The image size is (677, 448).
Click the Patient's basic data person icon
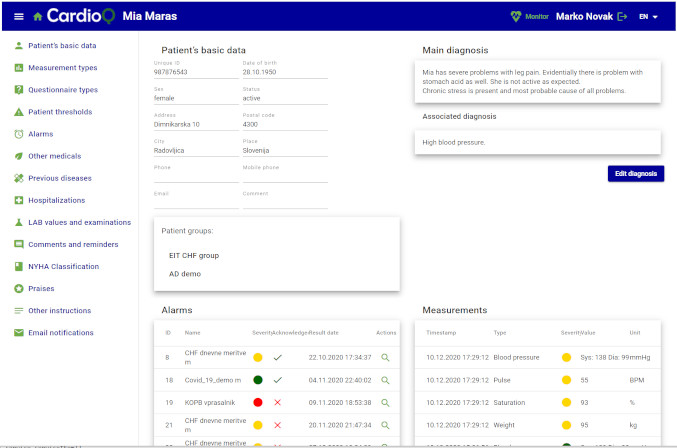[19, 45]
